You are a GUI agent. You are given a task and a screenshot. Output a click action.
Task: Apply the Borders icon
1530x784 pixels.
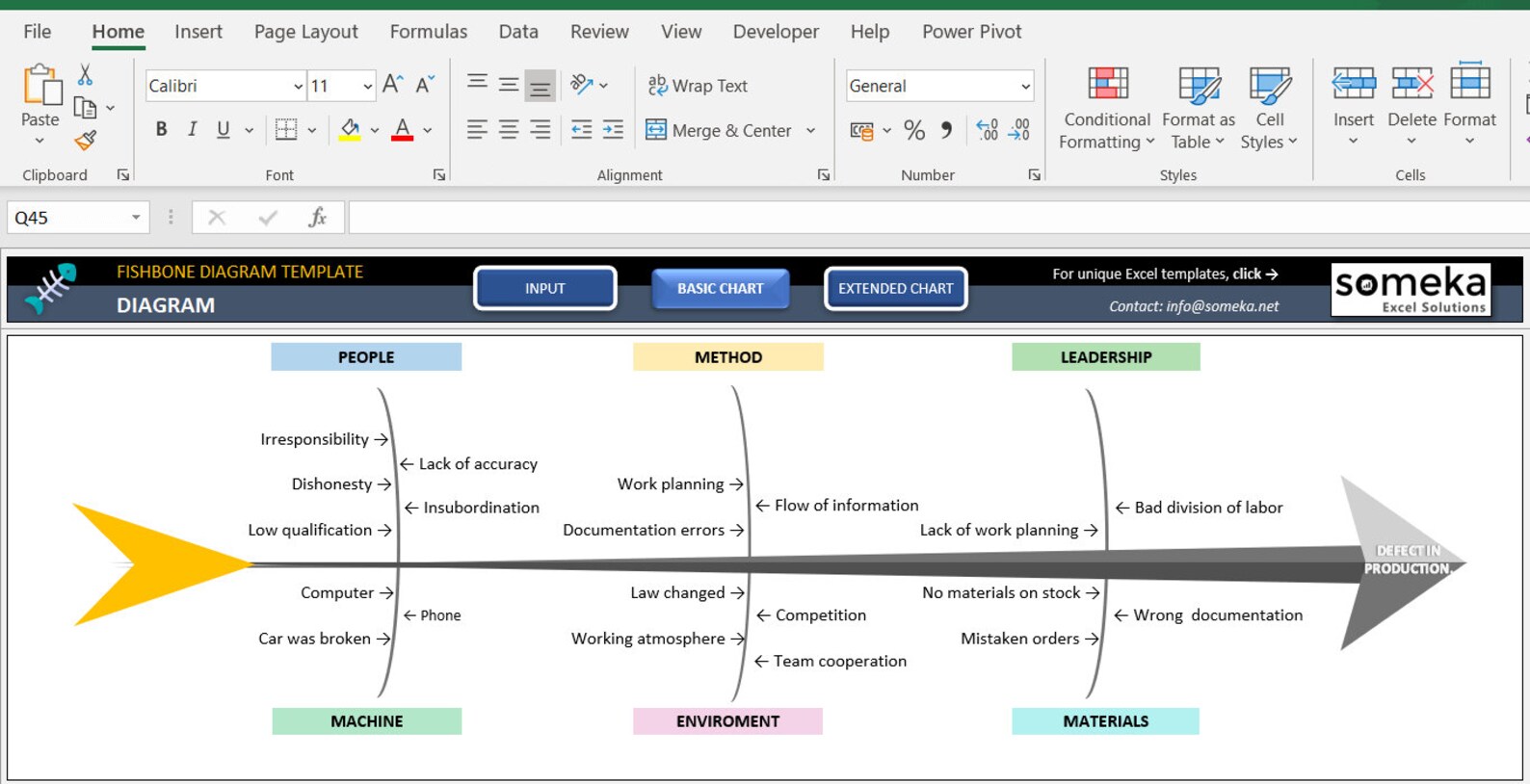(x=286, y=130)
